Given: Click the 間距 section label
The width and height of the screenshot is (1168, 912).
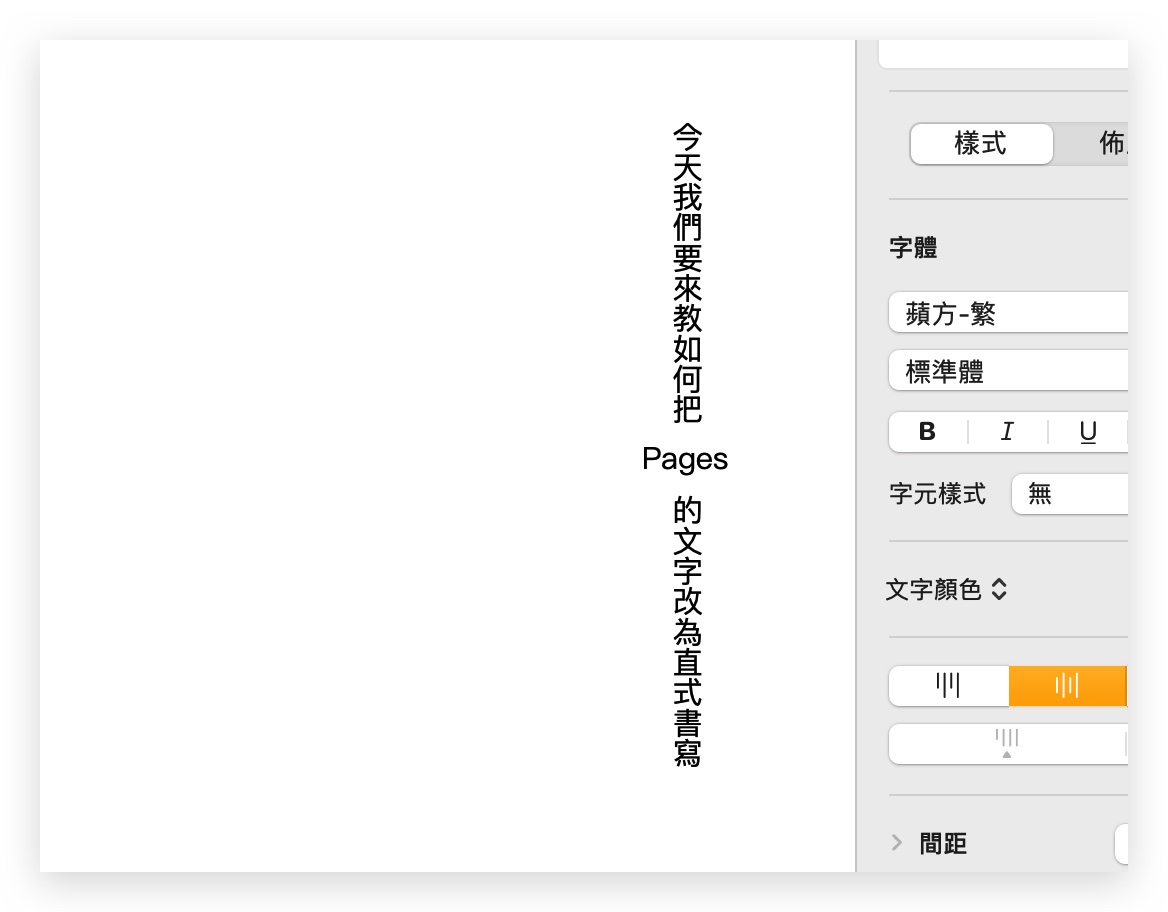Looking at the screenshot, I should coord(943,843).
